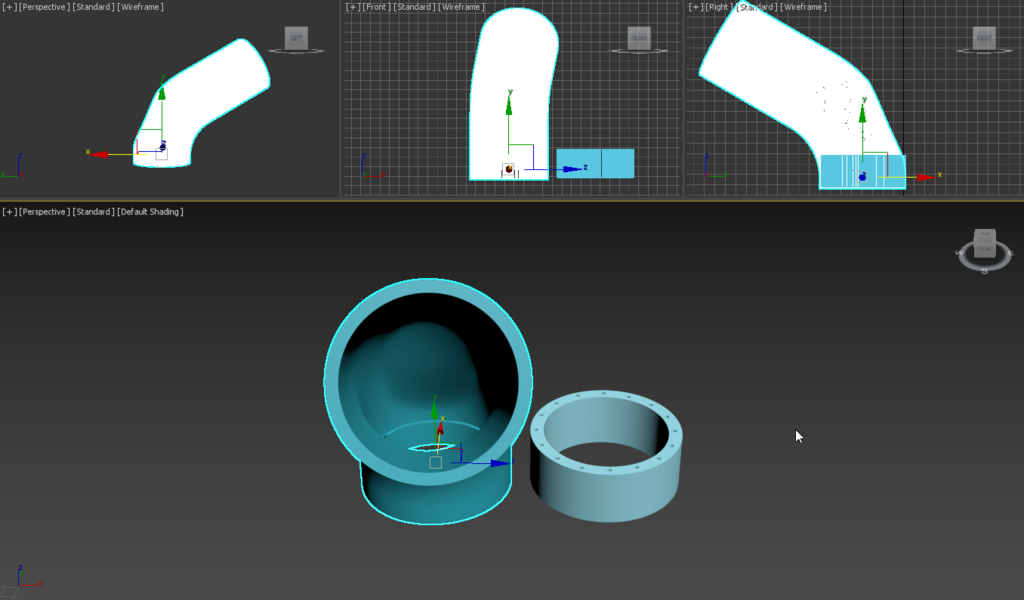Open the [Front] point-of-view label menu
This screenshot has height=600, width=1024.
tap(376, 7)
